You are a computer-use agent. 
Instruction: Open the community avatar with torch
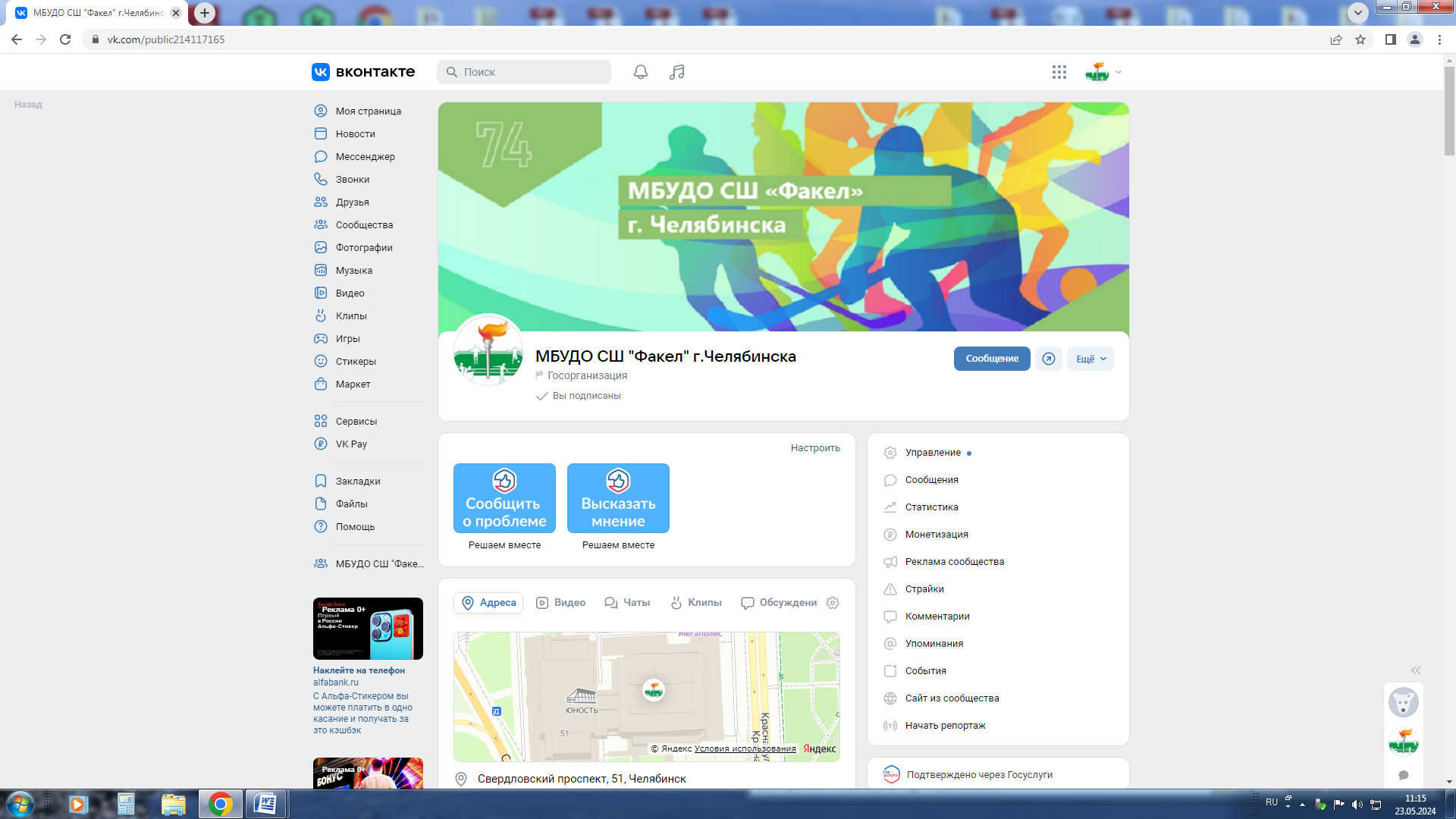(x=488, y=350)
